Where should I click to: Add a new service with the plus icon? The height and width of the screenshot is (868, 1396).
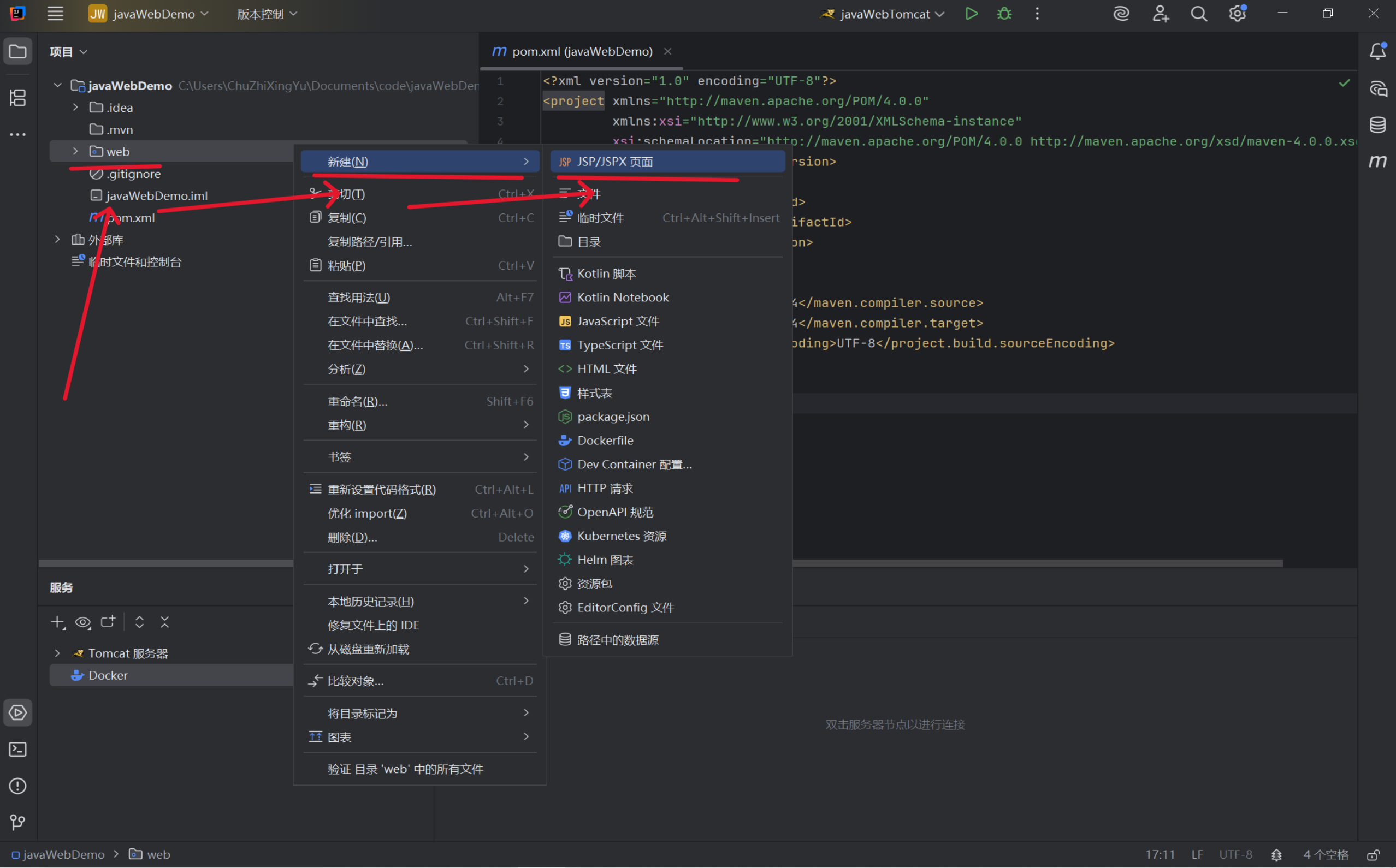click(x=57, y=622)
